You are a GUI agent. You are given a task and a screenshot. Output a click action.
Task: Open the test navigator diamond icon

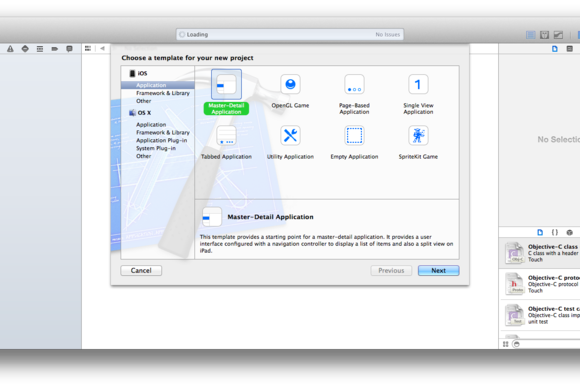tap(25, 49)
